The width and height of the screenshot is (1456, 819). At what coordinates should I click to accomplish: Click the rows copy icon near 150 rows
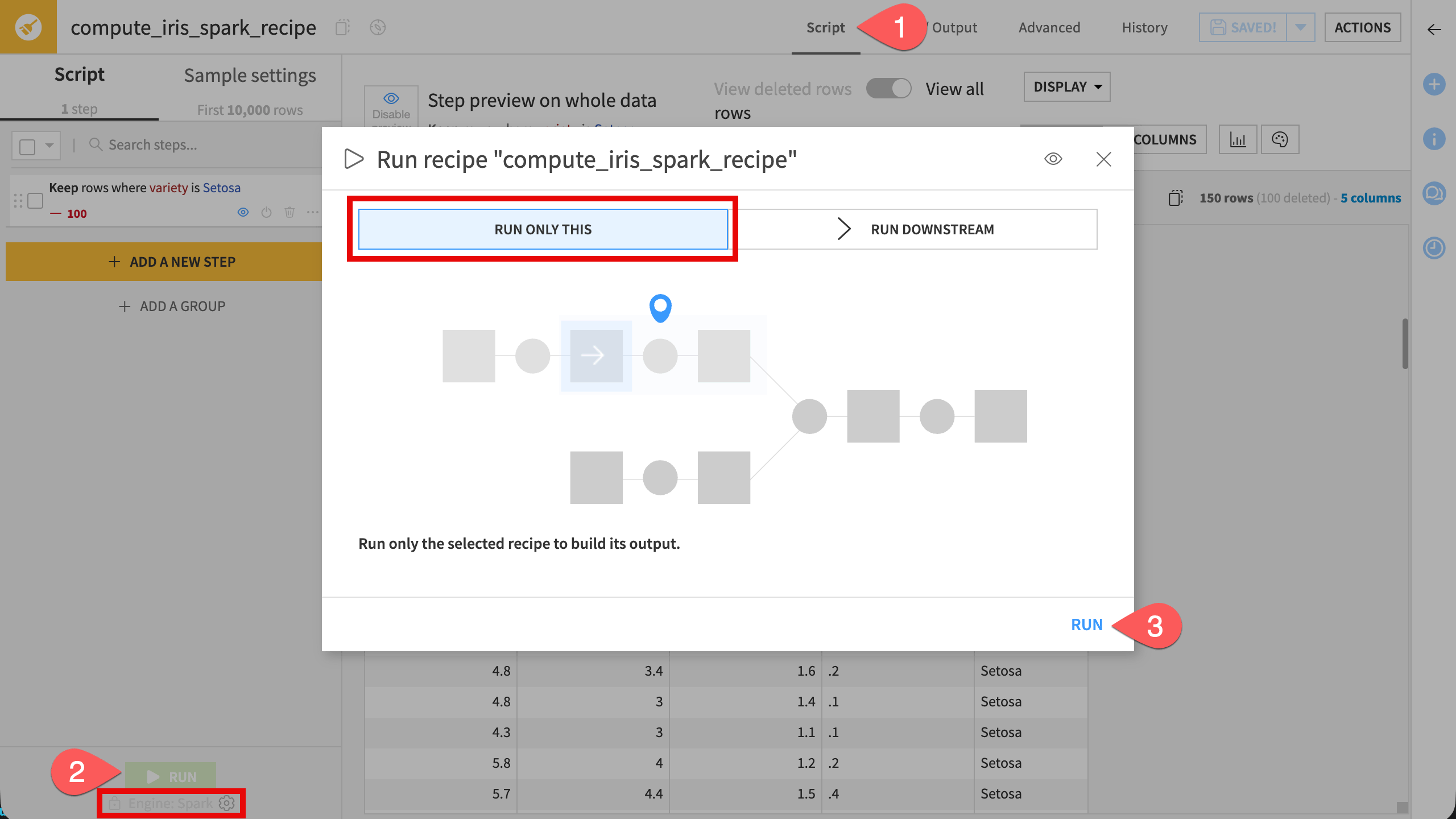1176,198
